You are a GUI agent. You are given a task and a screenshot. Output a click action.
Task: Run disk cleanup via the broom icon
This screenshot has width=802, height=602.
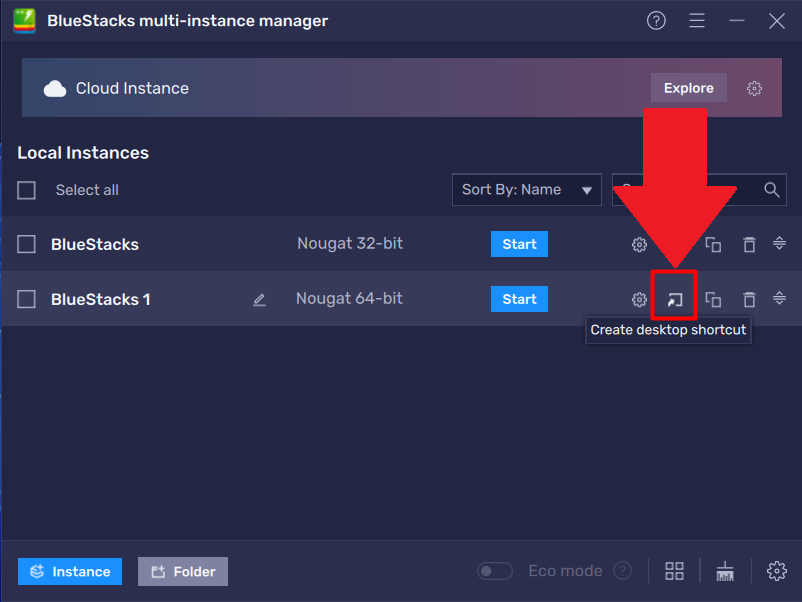point(725,571)
